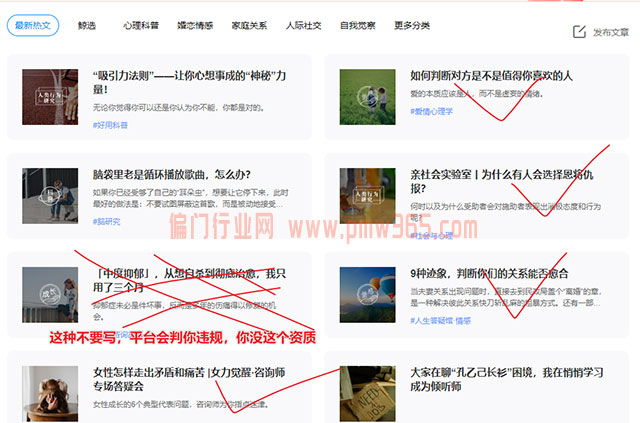Viewport: 640px width, 423px height.
Task: Open thumbnail of 亲社会实验室 article
Action: [367, 196]
